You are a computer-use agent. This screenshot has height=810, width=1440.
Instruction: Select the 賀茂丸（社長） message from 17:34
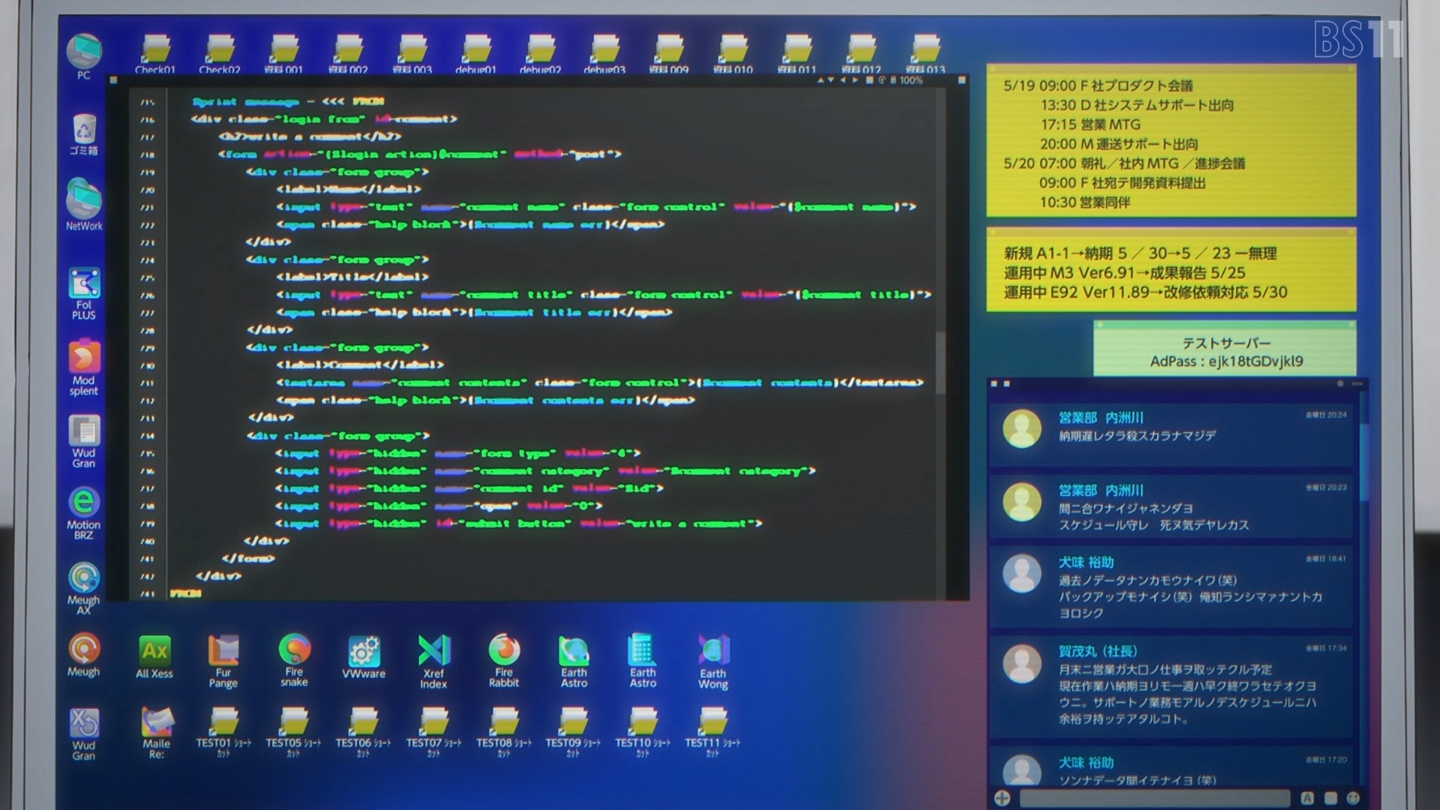1170,686
